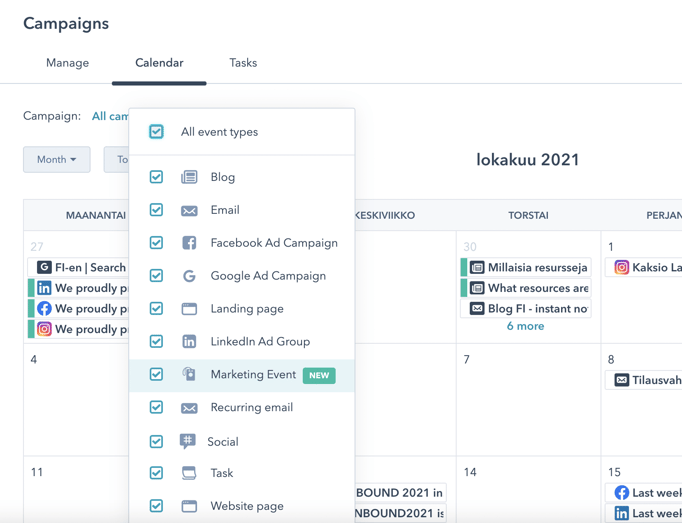Click the Blog newspaper icon in filter list
Viewport: 682px width, 523px height.
(x=189, y=177)
